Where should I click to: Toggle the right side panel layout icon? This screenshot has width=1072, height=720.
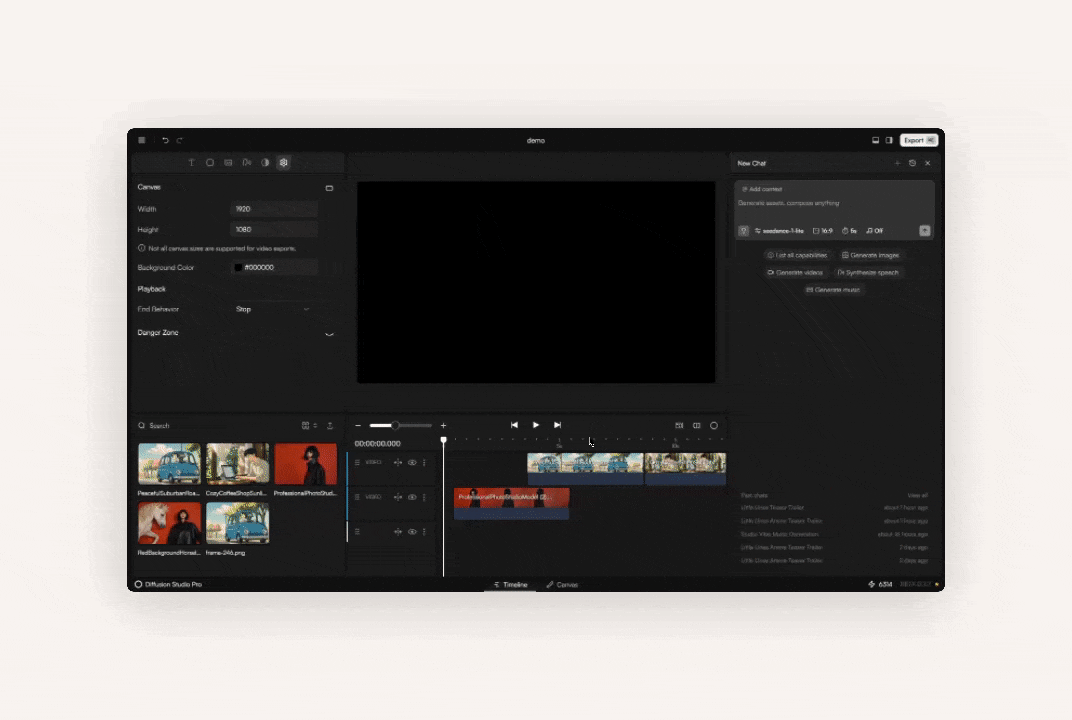[889, 140]
